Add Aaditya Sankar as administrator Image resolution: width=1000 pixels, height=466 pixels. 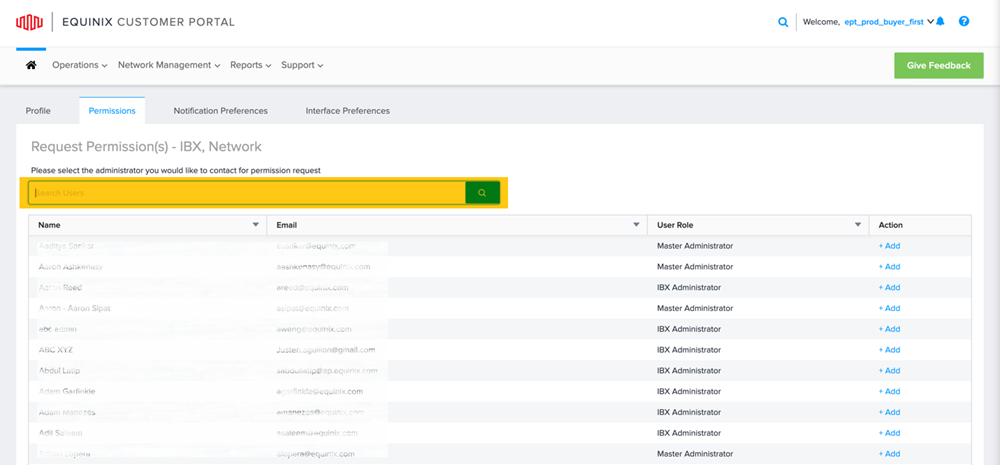(889, 246)
